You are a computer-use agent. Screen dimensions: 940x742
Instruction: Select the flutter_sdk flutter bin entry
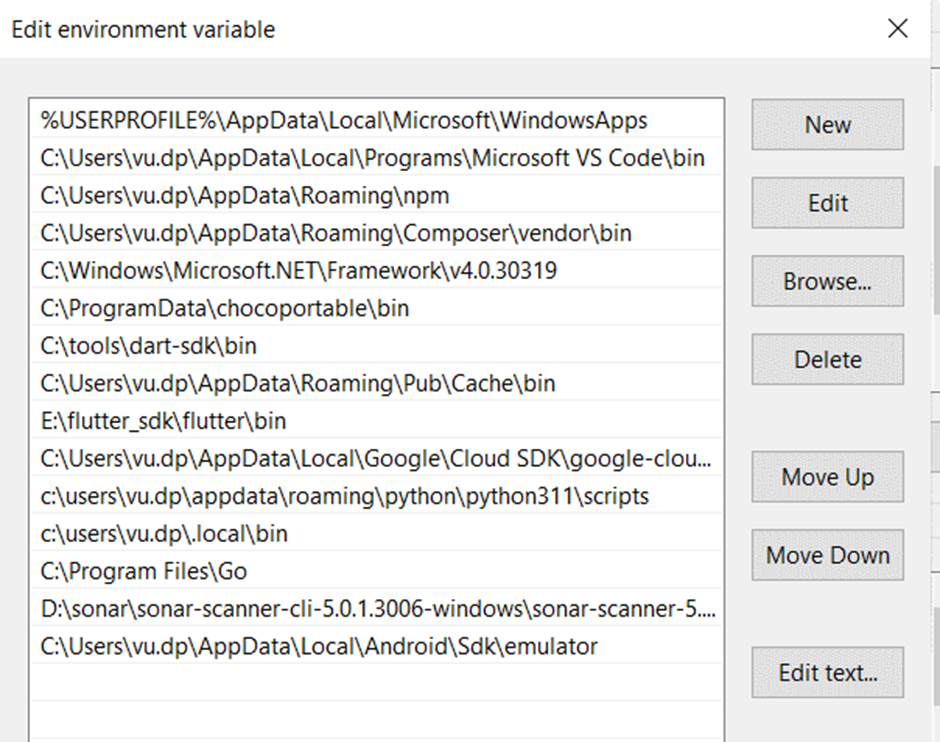pos(163,421)
